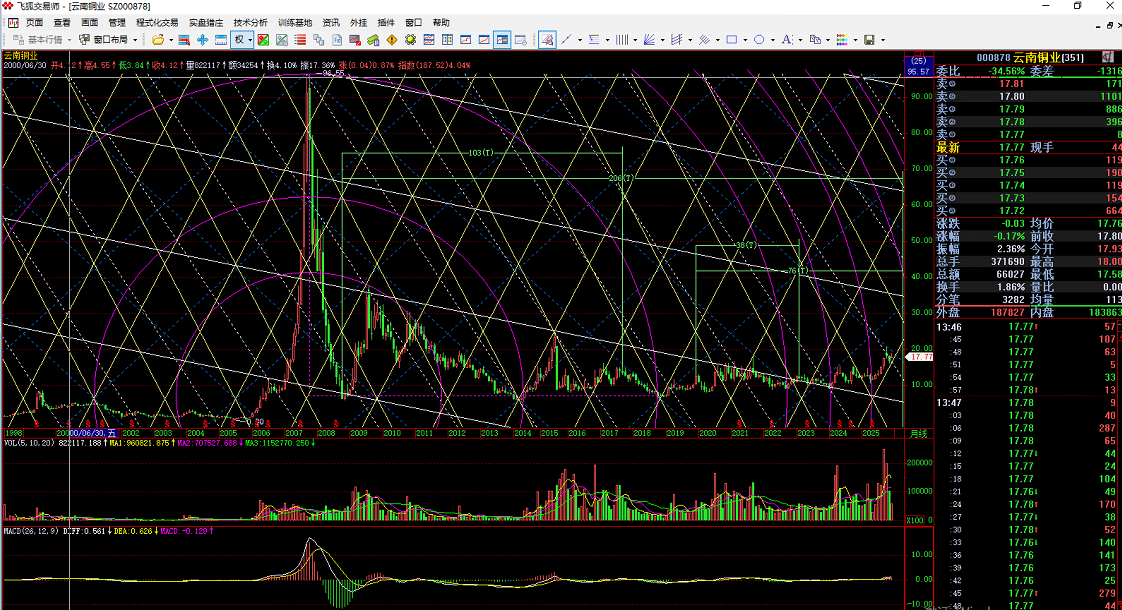This screenshot has height=610, width=1122.
Task: Click the sell price 17.81
Action: pos(1012,84)
